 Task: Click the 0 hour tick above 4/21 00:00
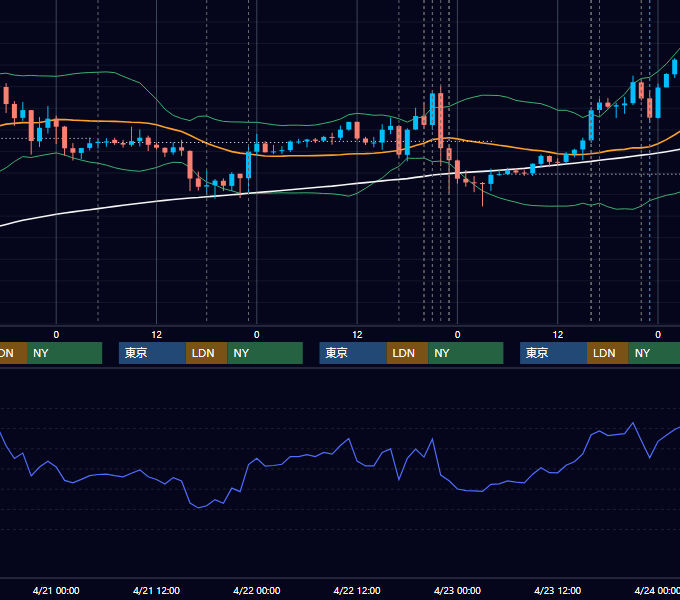coord(56,335)
